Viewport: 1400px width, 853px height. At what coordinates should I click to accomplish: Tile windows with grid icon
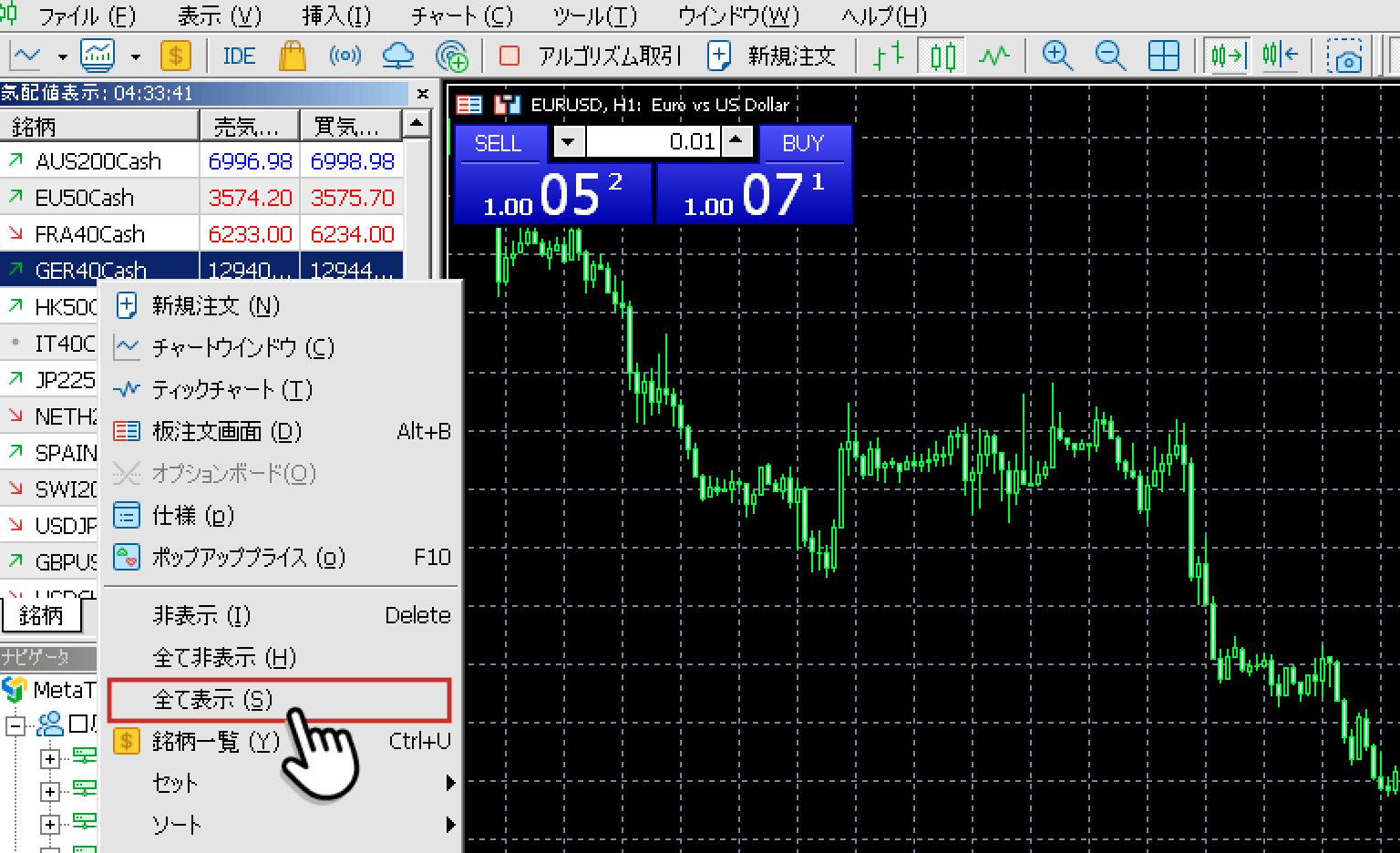click(x=1164, y=57)
